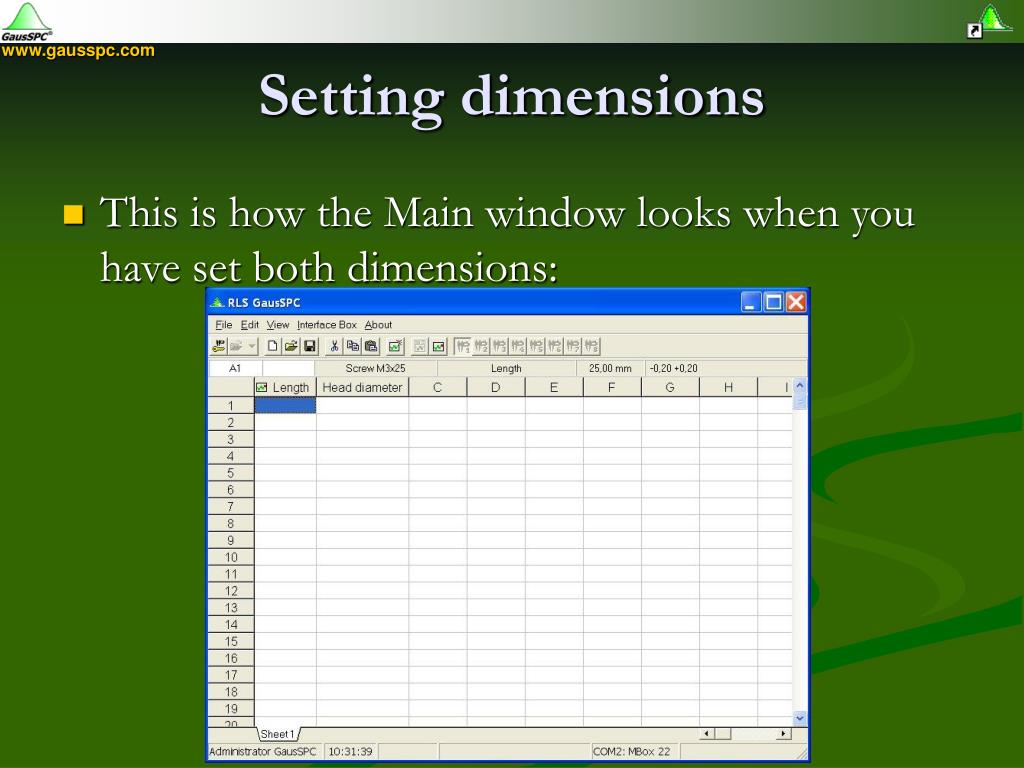Maximize the RLS GausSPC window
The height and width of the screenshot is (768, 1024).
point(774,302)
